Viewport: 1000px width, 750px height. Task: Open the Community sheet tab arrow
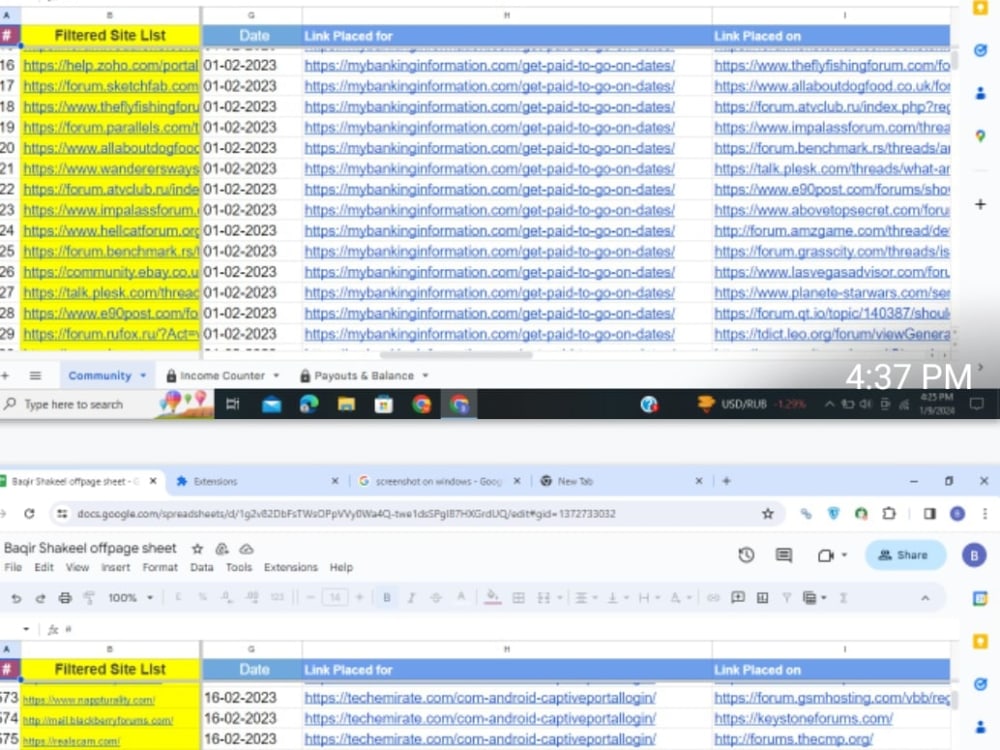pos(143,376)
